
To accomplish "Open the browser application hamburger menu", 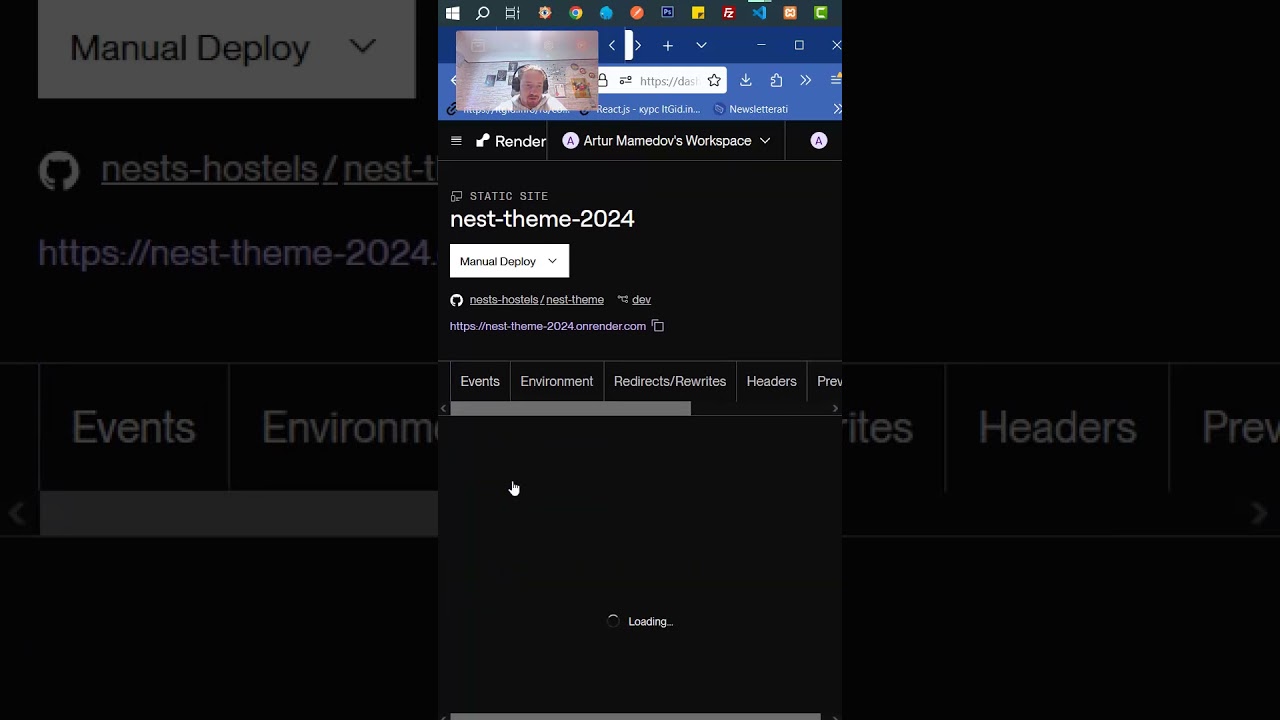I will point(835,81).
